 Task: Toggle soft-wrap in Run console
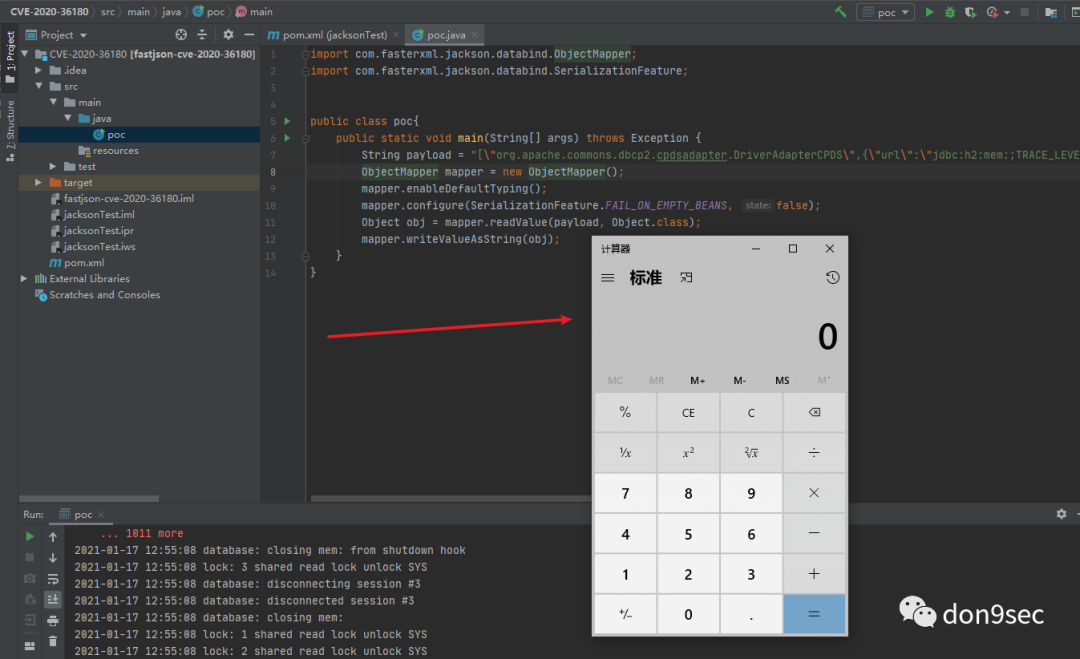click(x=53, y=579)
